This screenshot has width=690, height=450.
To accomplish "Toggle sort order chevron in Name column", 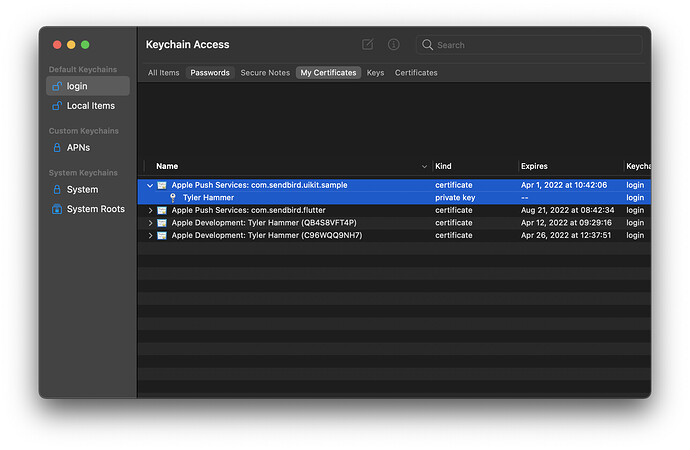I will (424, 167).
